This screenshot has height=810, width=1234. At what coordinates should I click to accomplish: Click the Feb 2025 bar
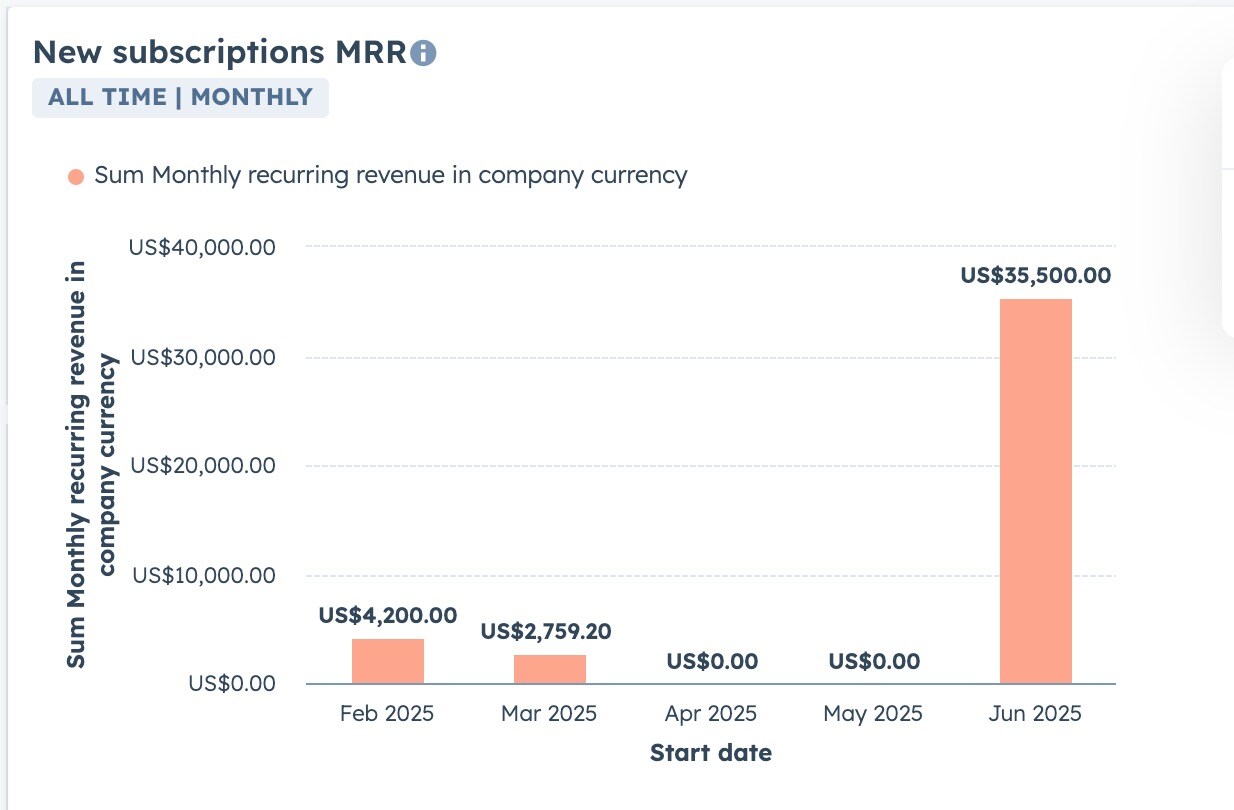(x=387, y=661)
